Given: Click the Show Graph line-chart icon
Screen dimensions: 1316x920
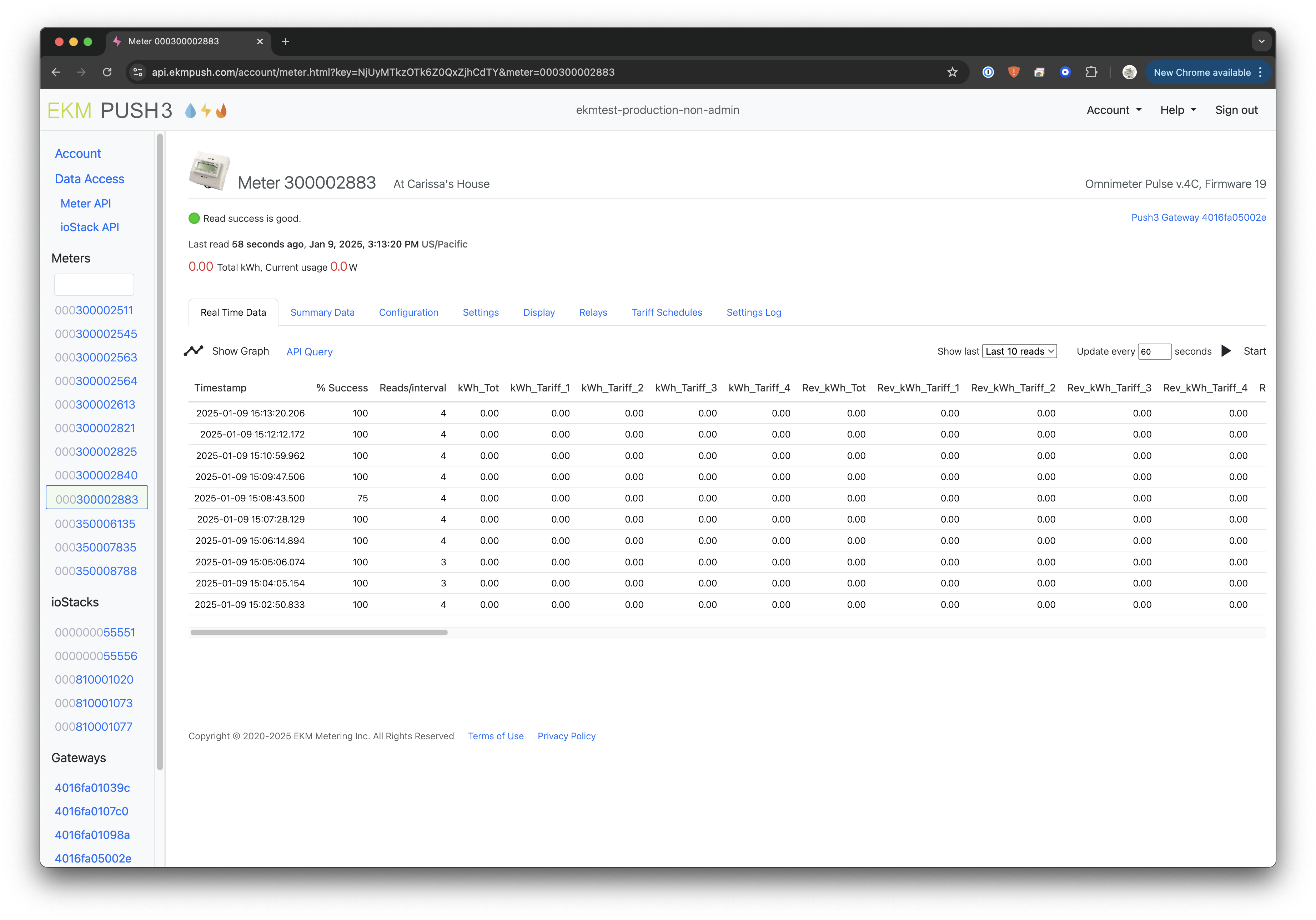Looking at the screenshot, I should point(193,351).
